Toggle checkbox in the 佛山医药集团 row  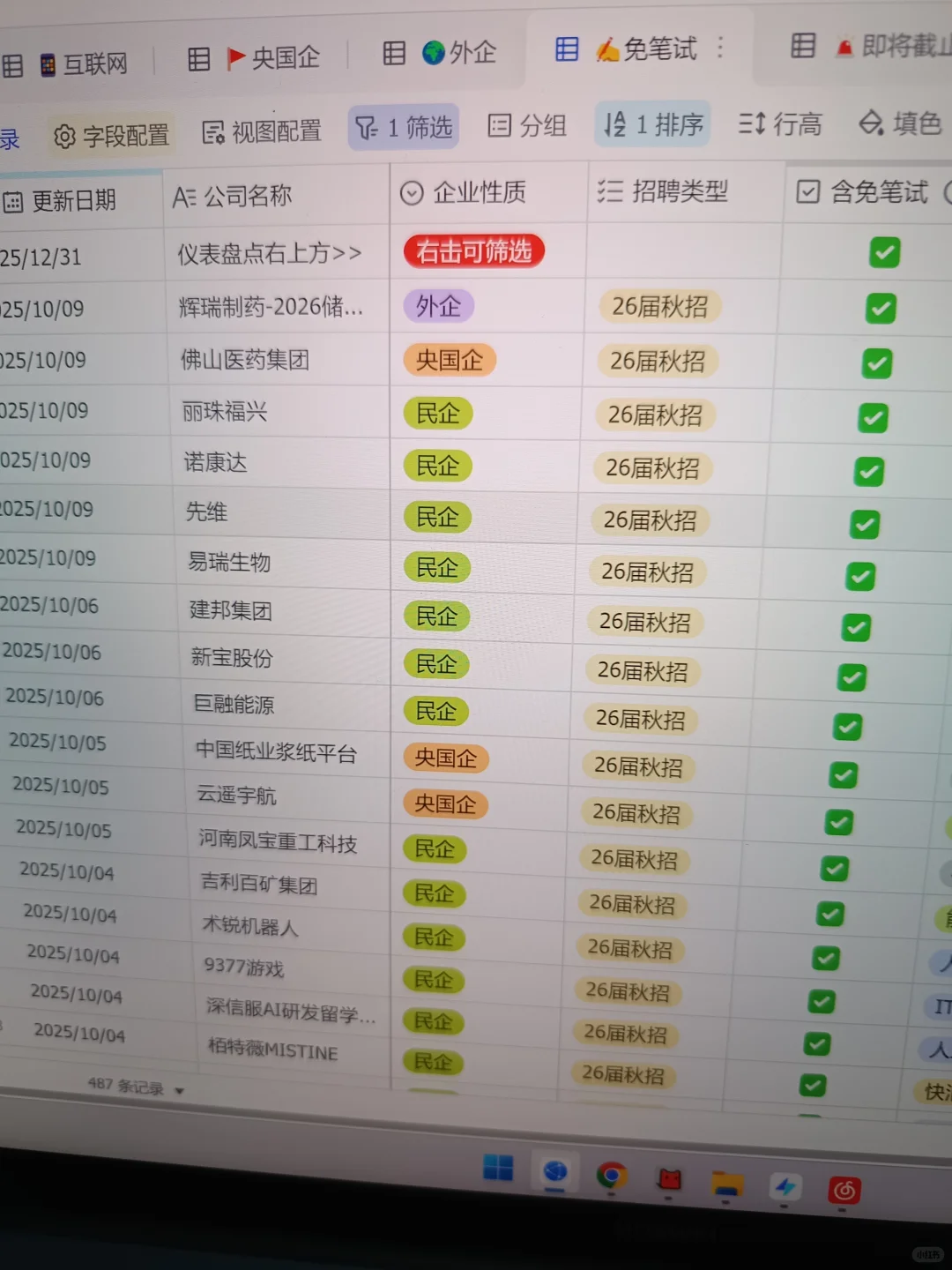[877, 362]
